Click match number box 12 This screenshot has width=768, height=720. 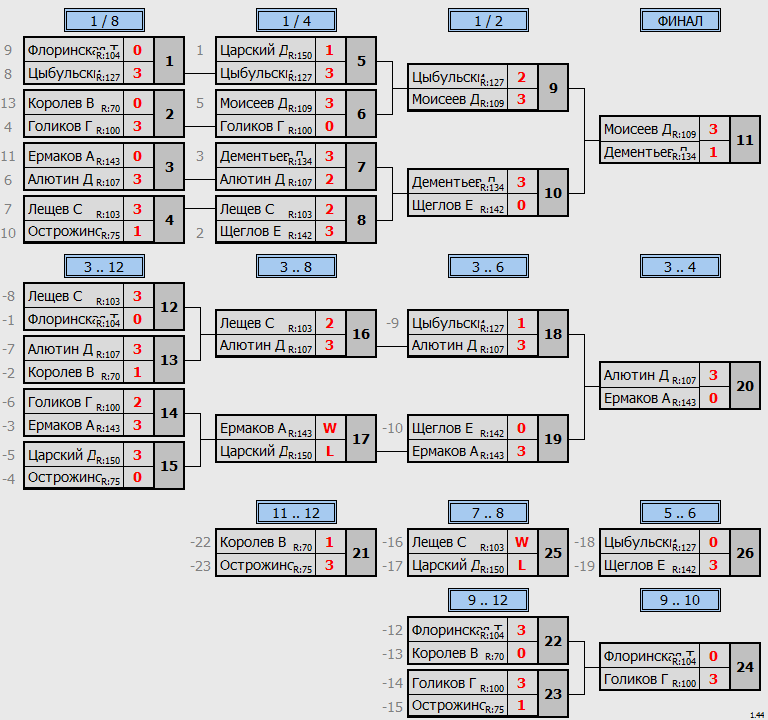pyautogui.click(x=169, y=307)
